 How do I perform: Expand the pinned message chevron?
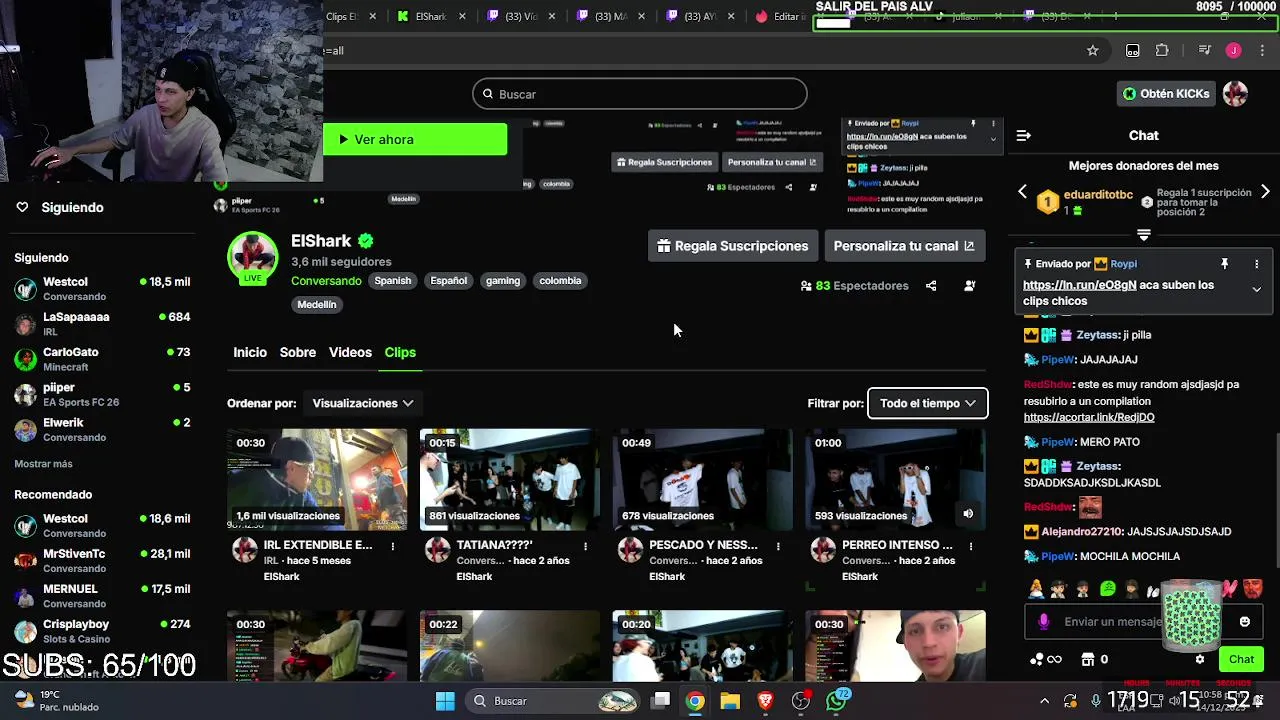click(1257, 289)
